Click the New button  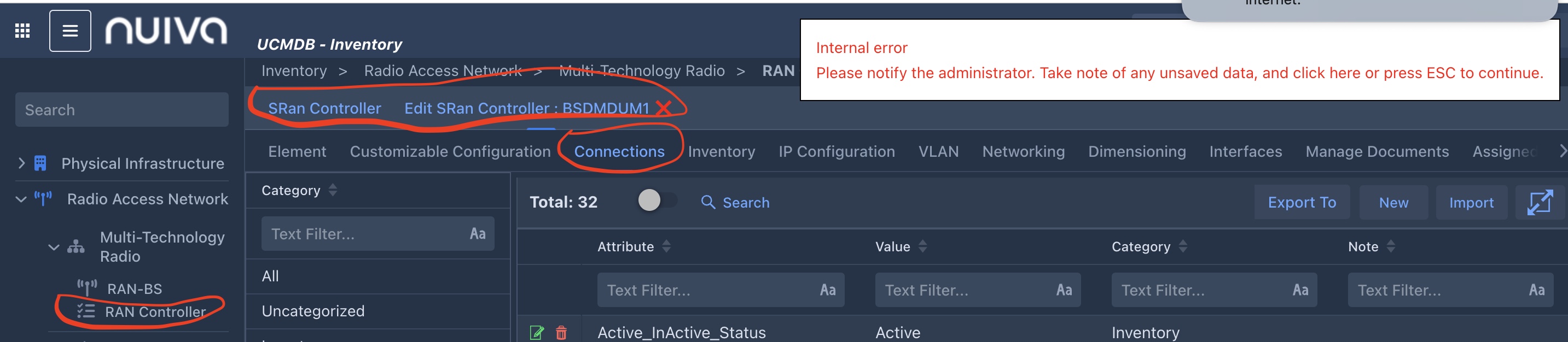coord(1393,202)
